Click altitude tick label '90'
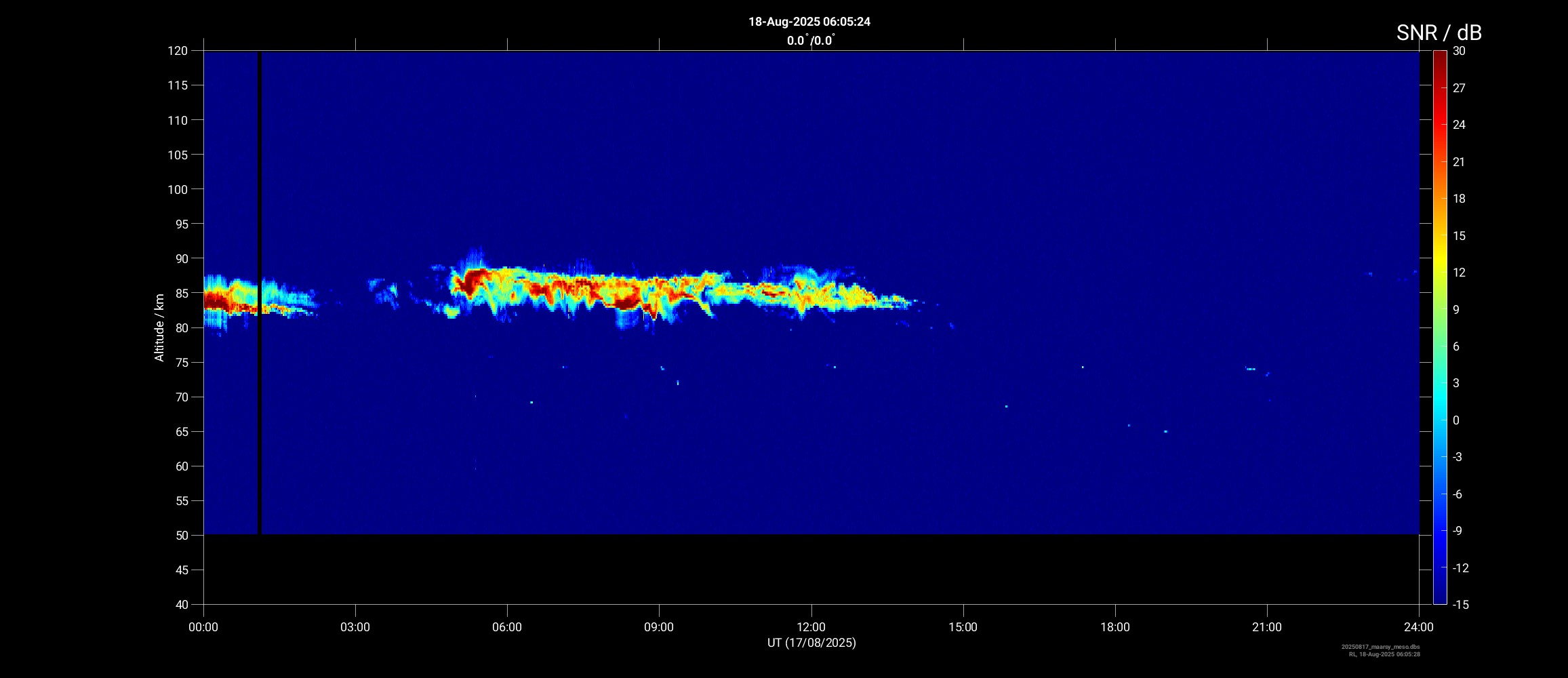Viewport: 1568px width, 678px height. coord(181,258)
